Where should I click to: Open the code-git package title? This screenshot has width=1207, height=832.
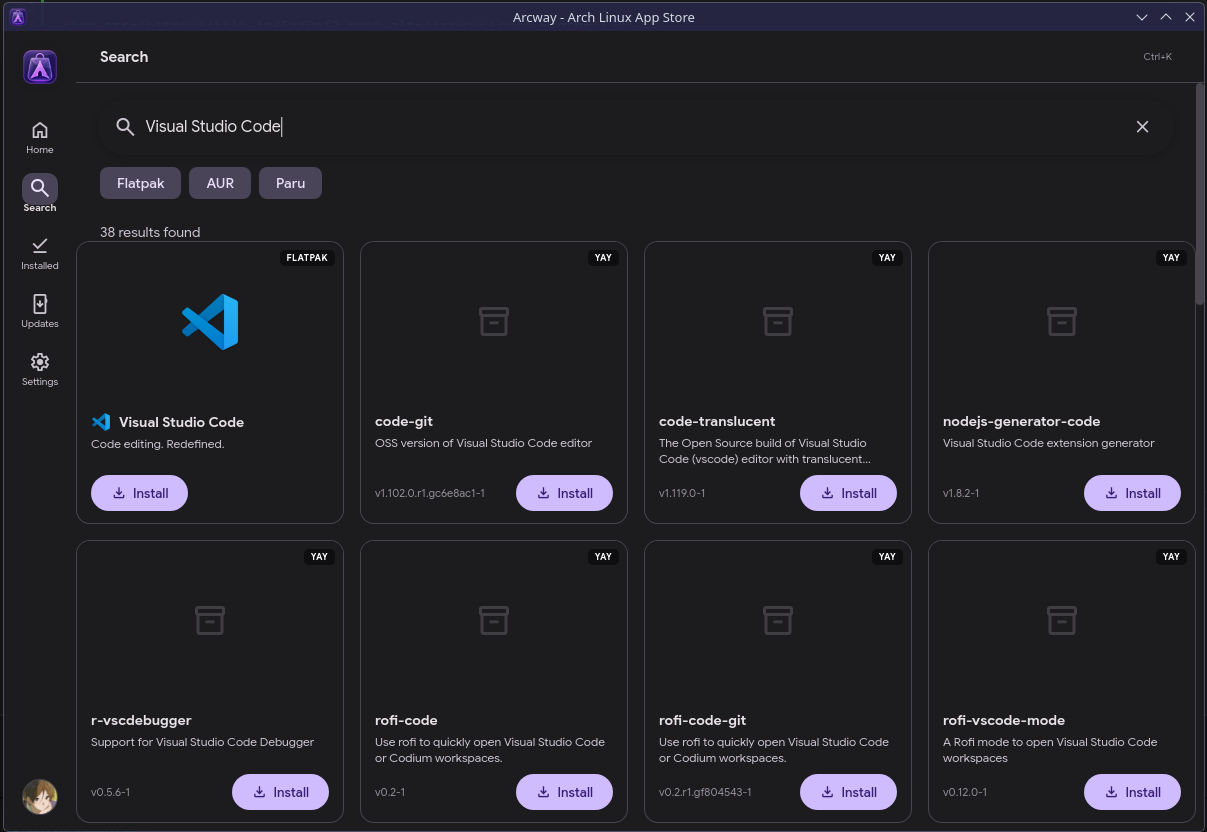point(404,422)
